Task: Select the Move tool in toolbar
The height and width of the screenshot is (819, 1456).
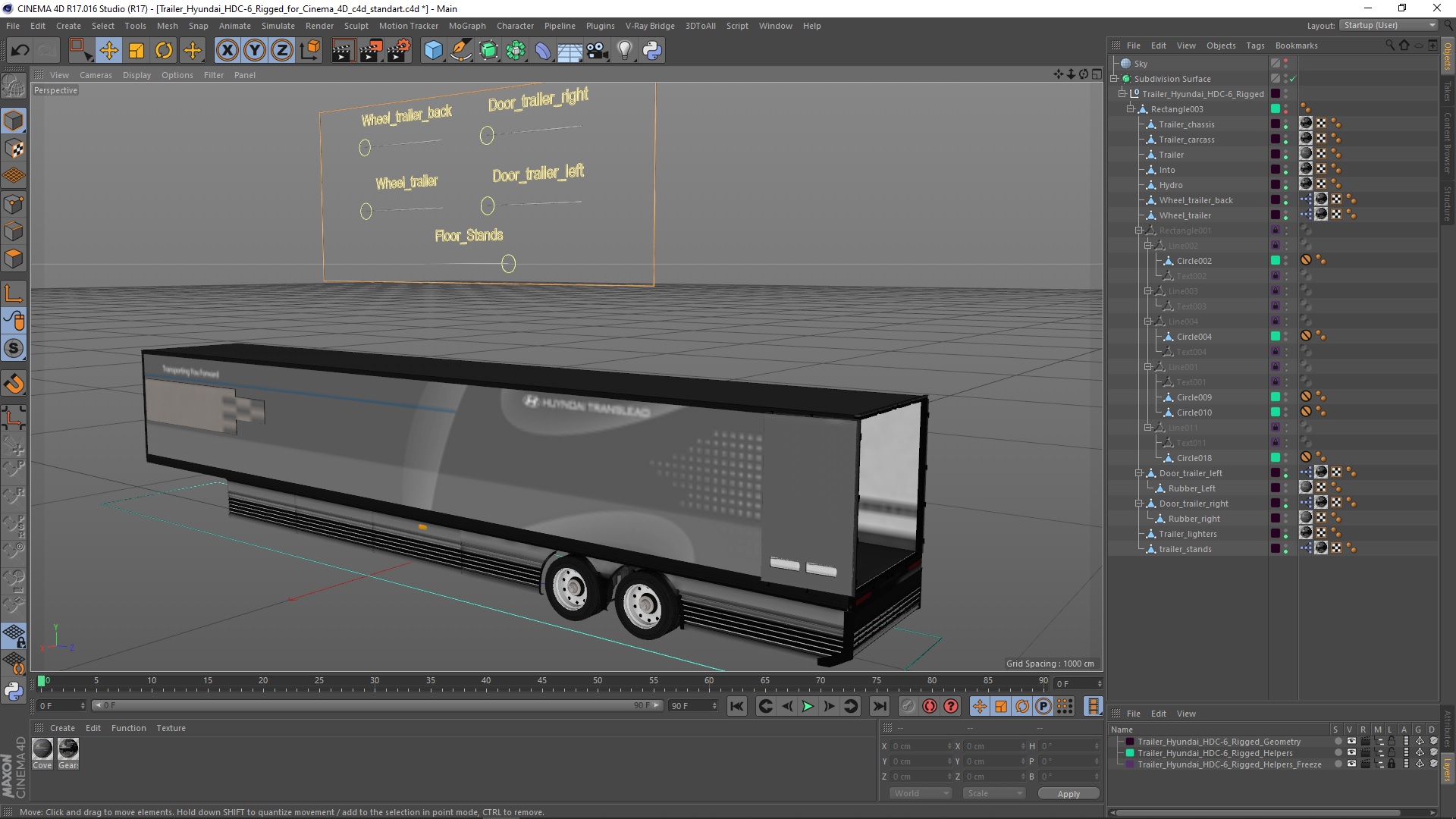Action: tap(109, 49)
